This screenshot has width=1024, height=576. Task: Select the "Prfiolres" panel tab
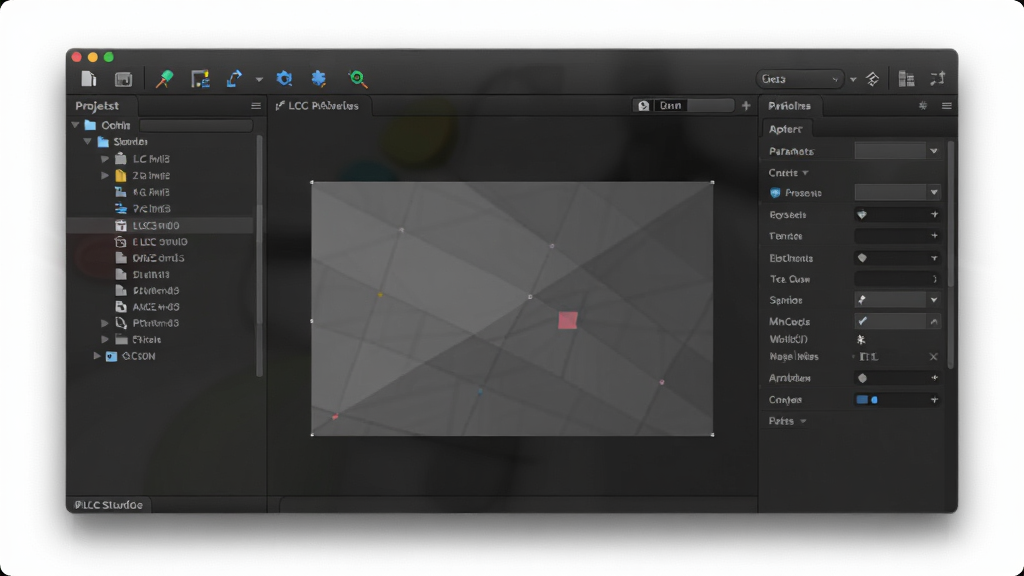pos(790,106)
